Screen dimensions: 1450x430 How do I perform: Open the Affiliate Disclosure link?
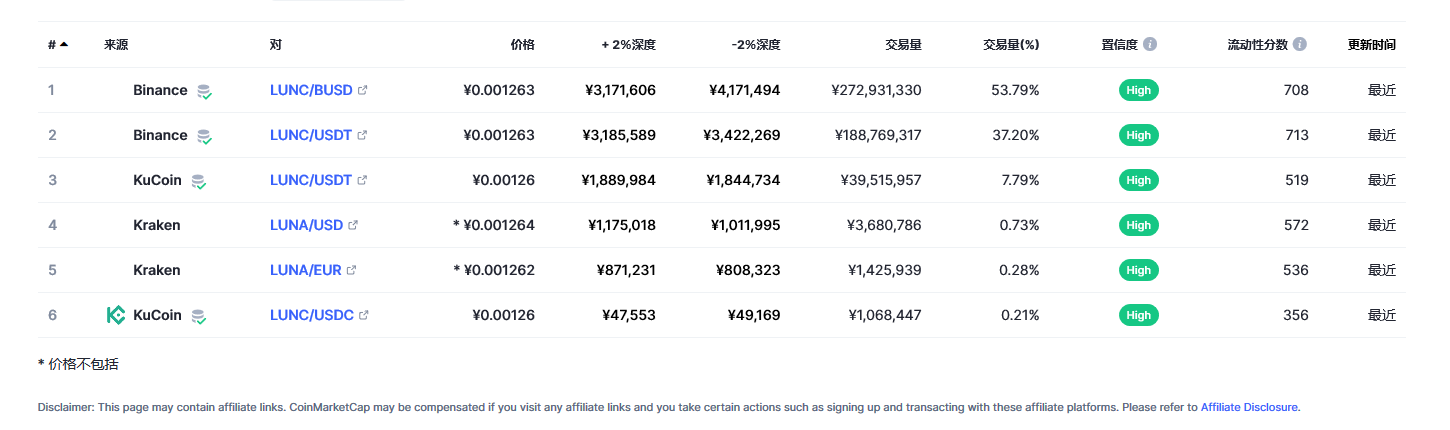[1249, 407]
